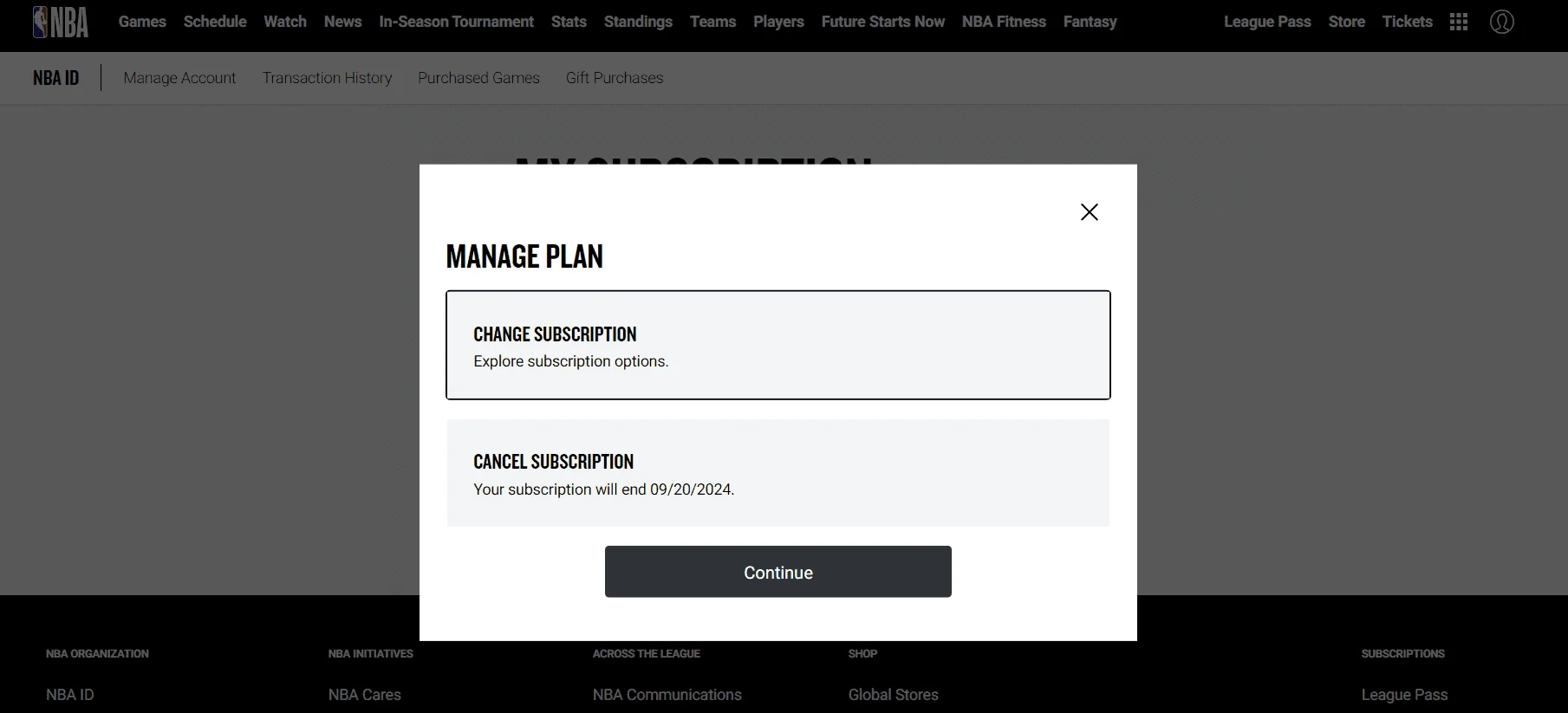Open the Players menu
Viewport: 1568px width, 713px height.
[x=778, y=22]
